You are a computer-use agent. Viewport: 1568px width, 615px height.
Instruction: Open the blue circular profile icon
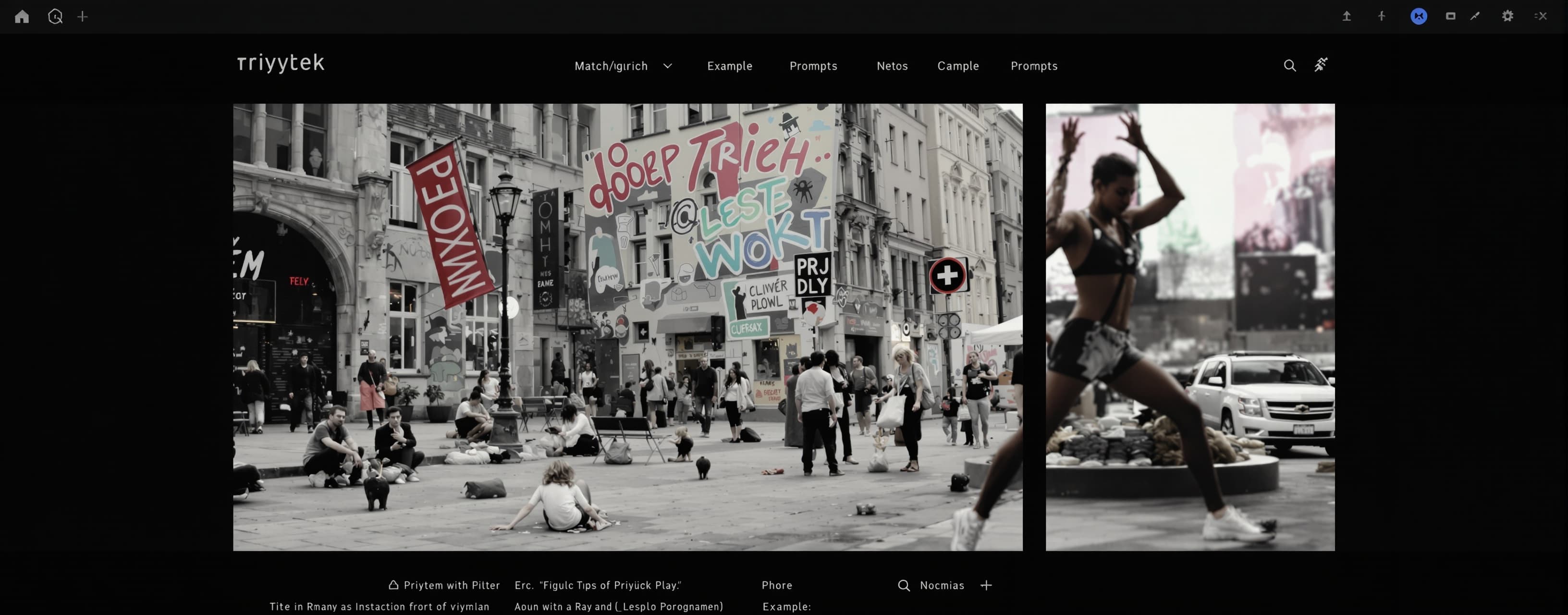click(x=1419, y=16)
